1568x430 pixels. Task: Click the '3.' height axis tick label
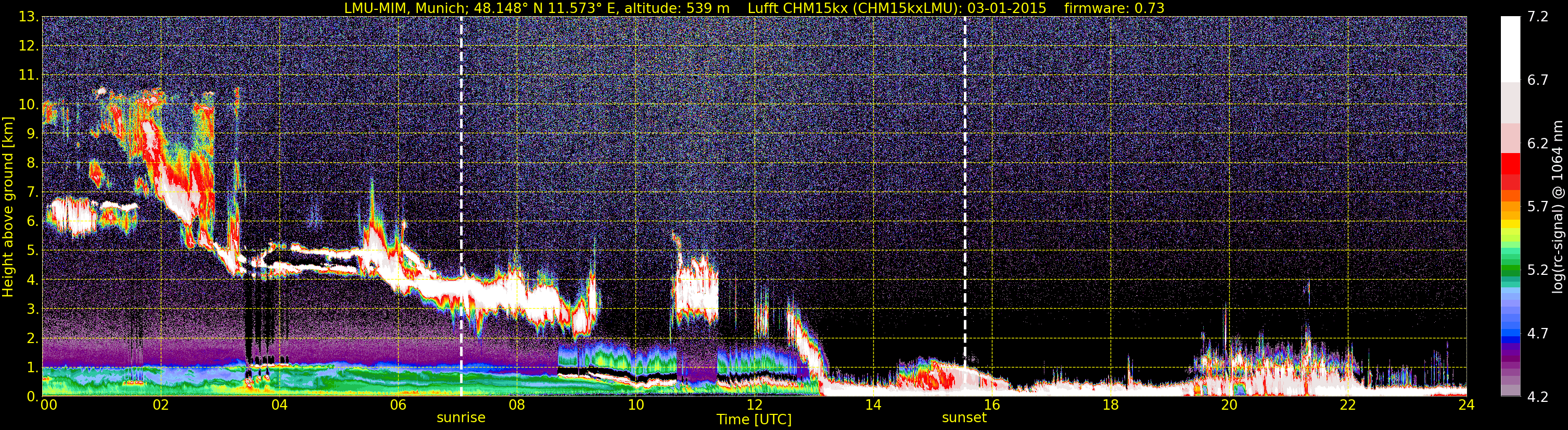pos(33,309)
